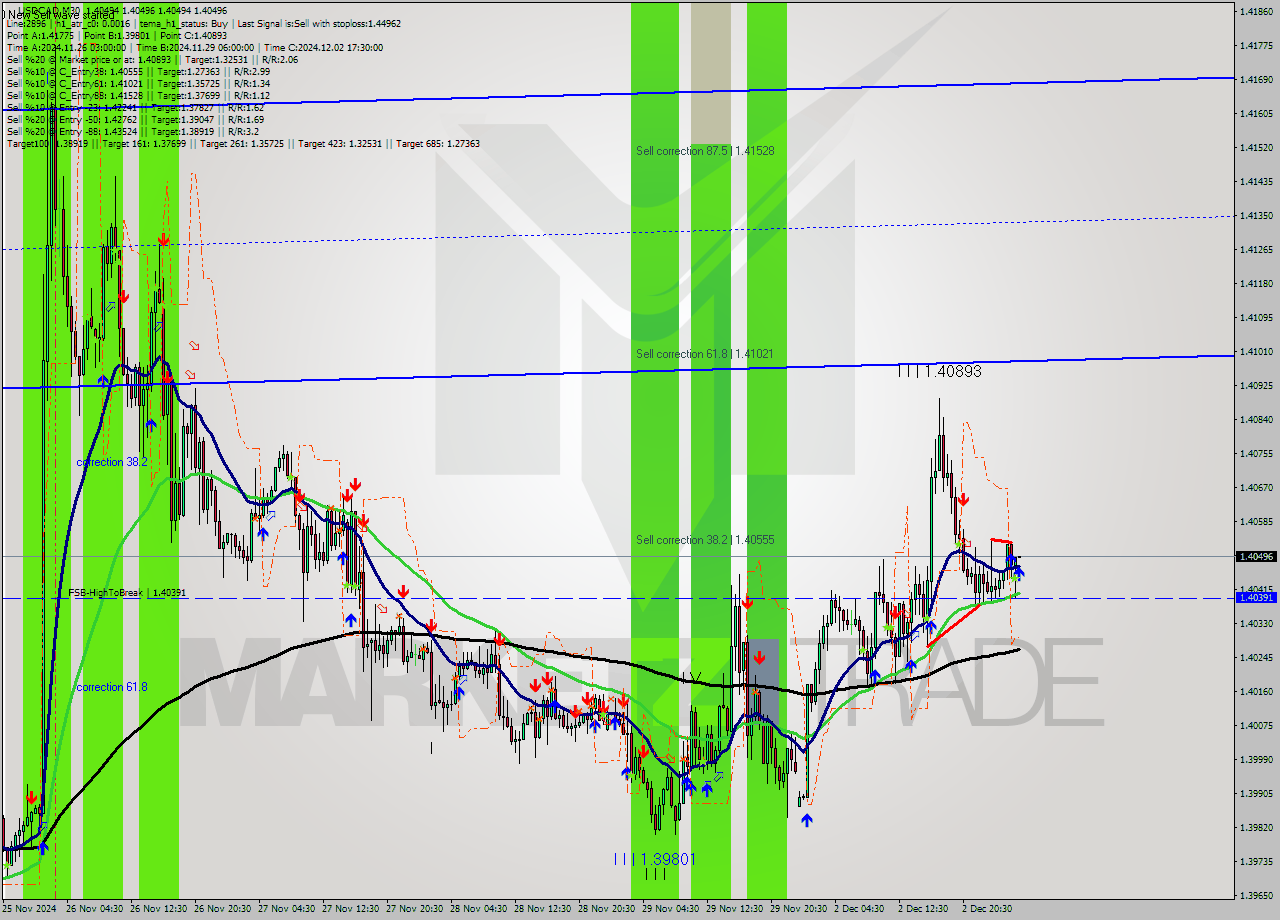Click the 1.40840 price axis label

1256,419
